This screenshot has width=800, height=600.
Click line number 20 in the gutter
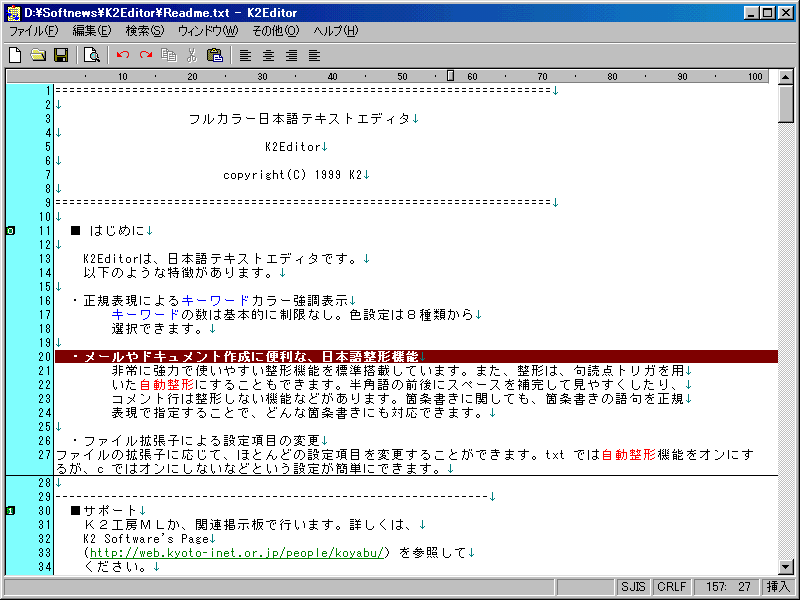tap(45, 357)
